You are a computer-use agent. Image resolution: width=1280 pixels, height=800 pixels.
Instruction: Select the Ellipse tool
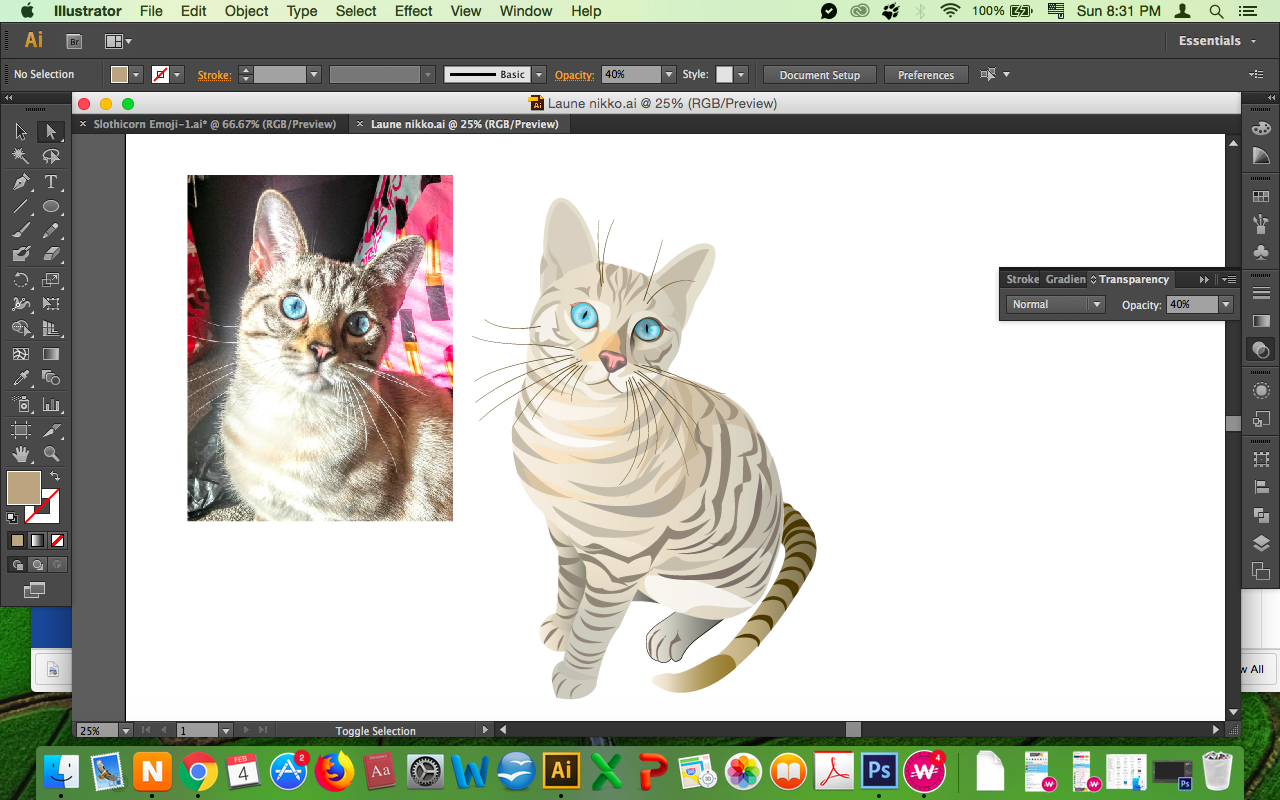(51, 207)
